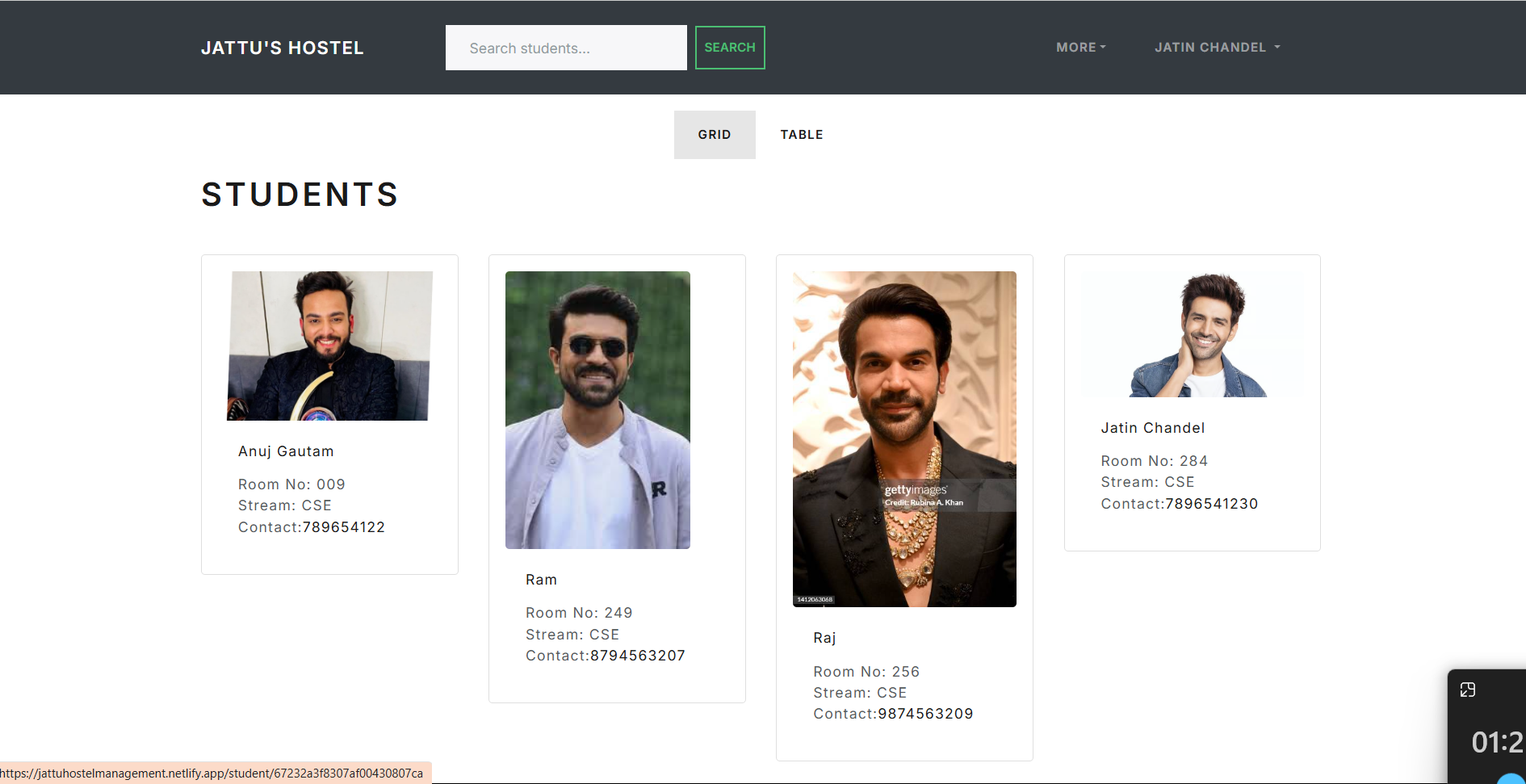1526x784 pixels.
Task: Go to JATTU'S HOSTEL home link
Action: click(x=282, y=48)
